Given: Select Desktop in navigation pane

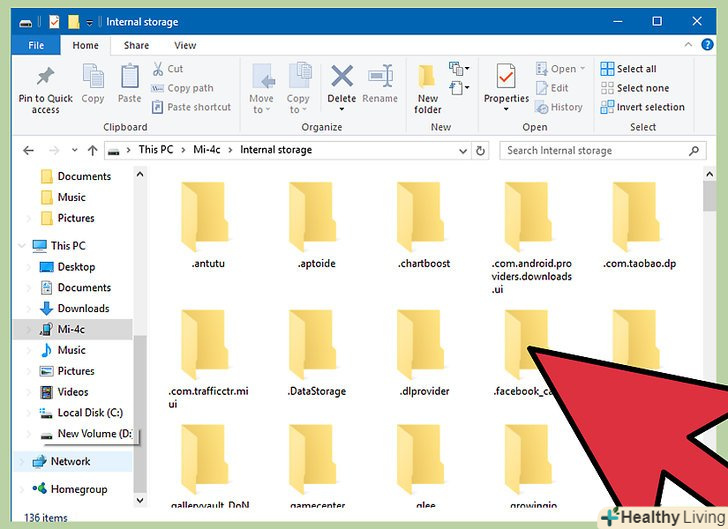Looking at the screenshot, I should pos(67,267).
